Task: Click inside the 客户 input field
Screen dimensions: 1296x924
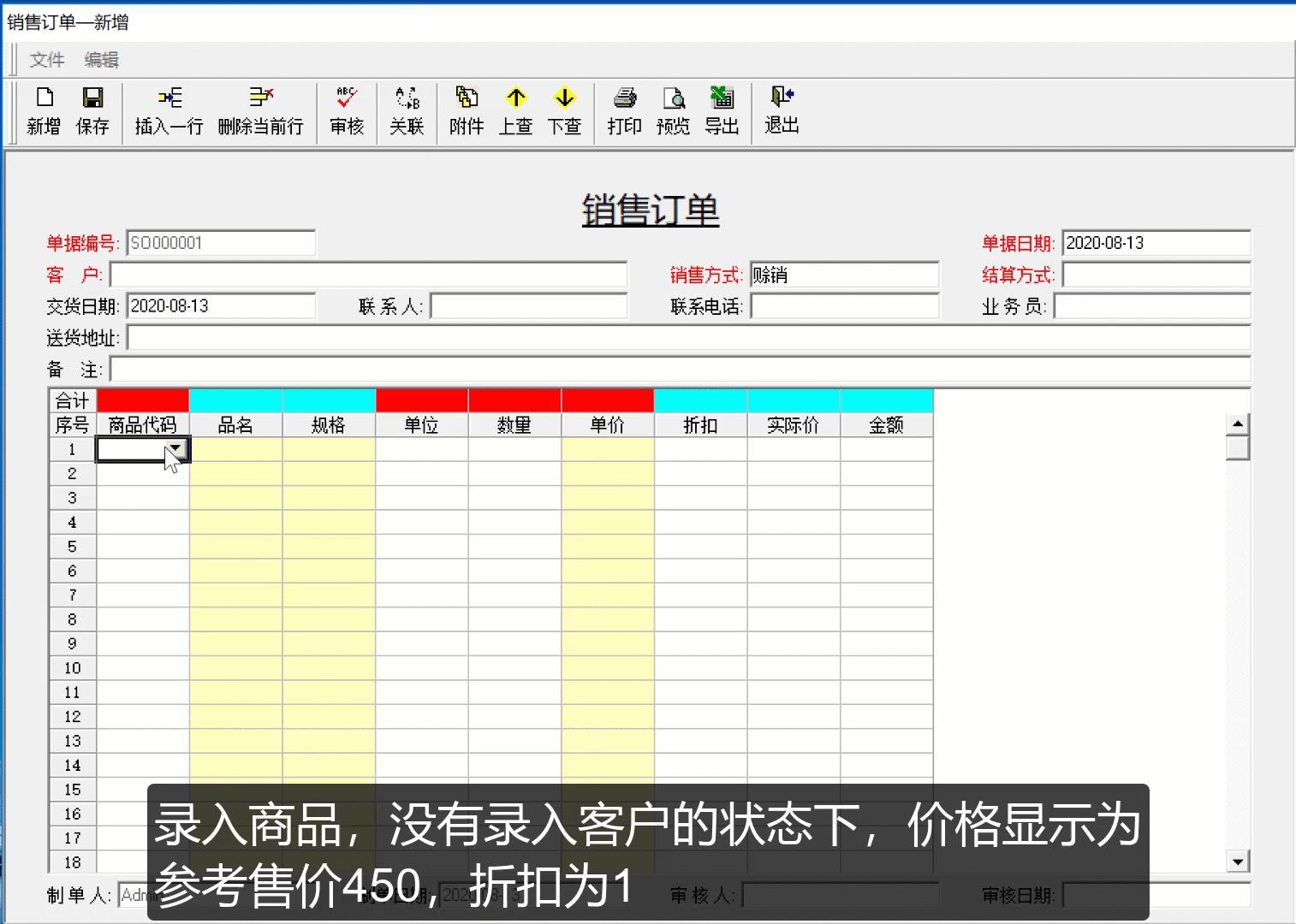Action: pos(368,275)
